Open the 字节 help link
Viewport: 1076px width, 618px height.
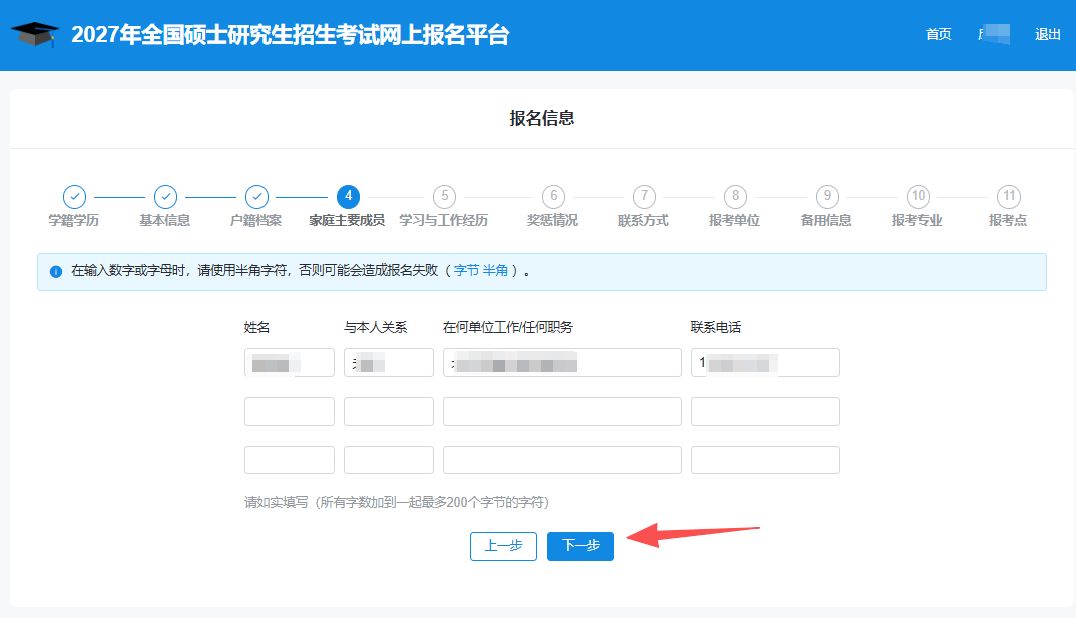[466, 271]
